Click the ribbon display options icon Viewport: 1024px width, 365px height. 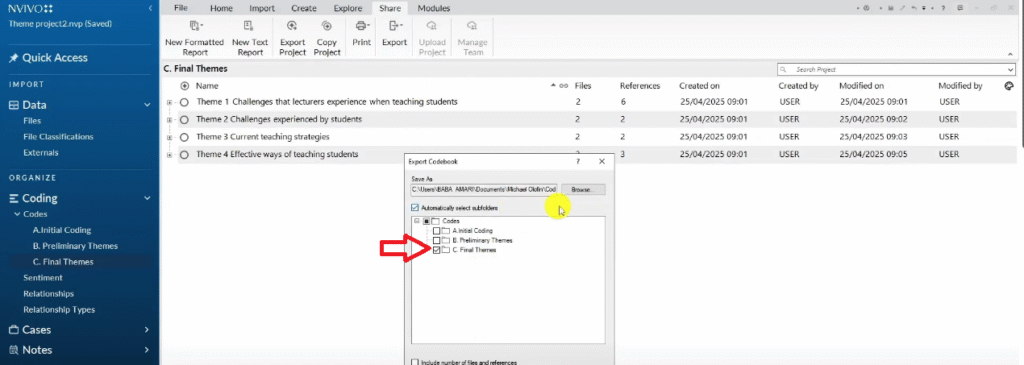(960, 8)
